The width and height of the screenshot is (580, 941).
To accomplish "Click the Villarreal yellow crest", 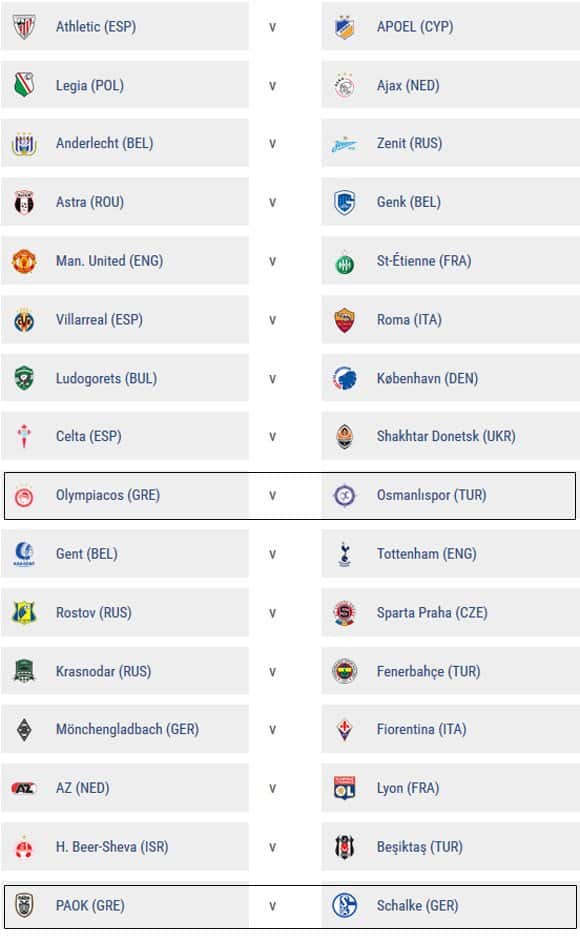I will tap(24, 320).
